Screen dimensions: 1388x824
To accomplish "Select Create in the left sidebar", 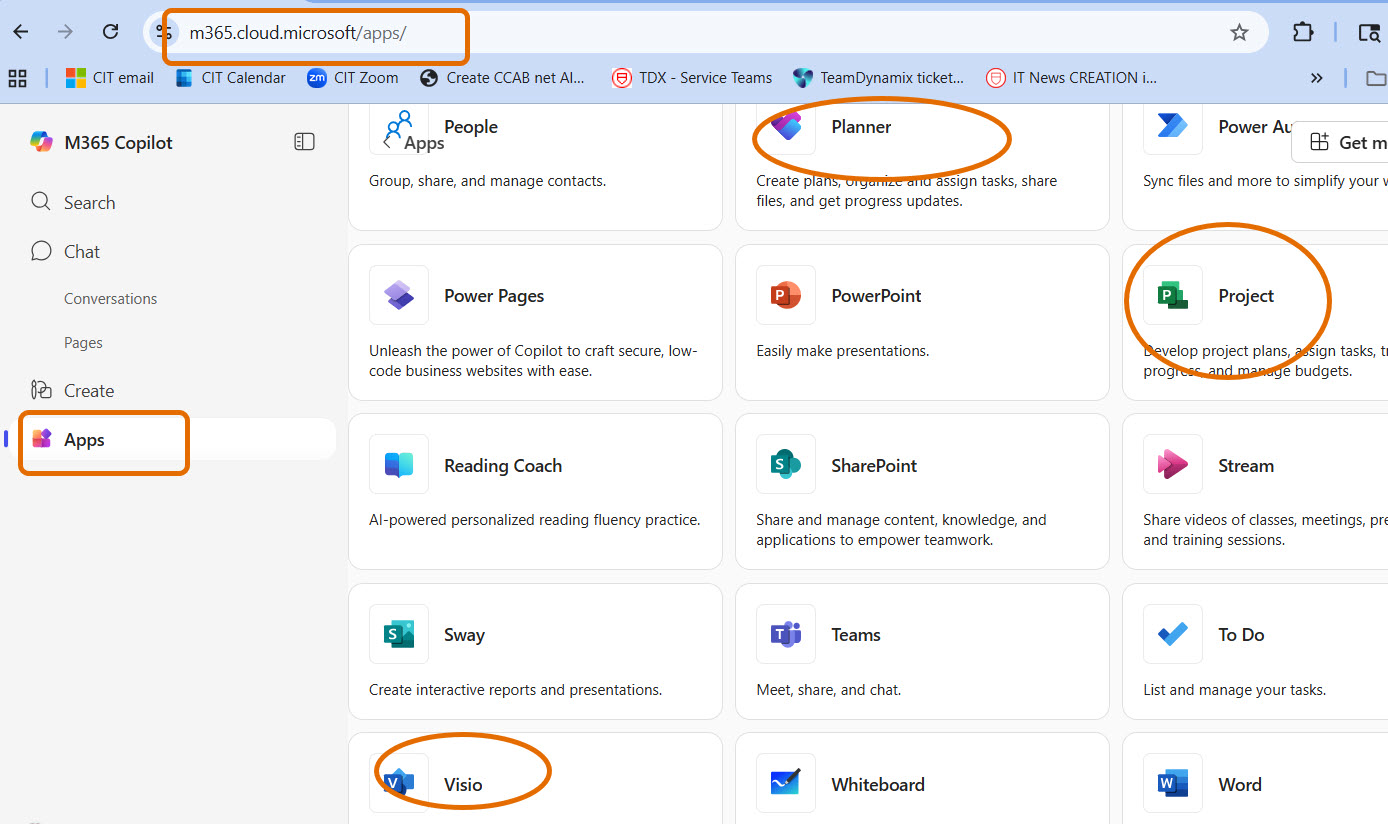I will click(x=88, y=391).
